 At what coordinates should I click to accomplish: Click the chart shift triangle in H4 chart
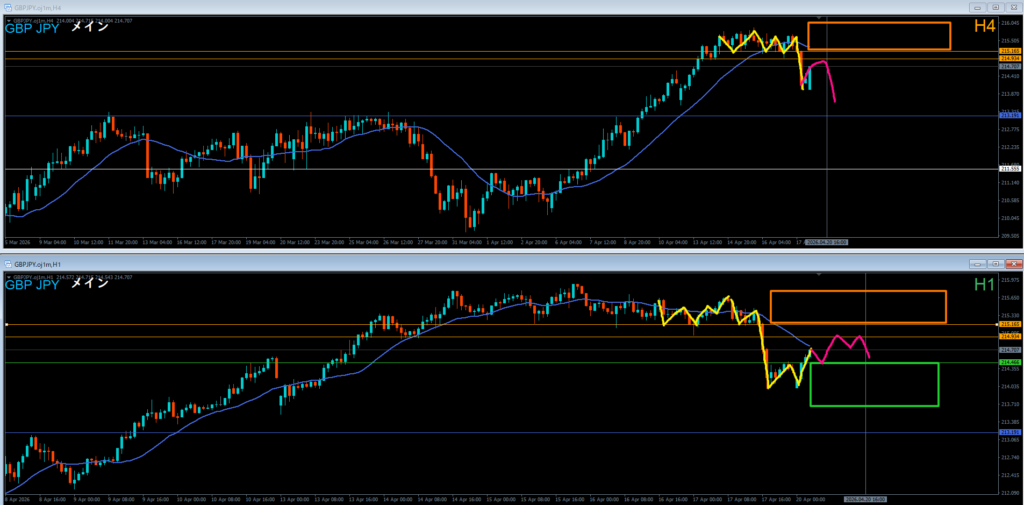click(819, 18)
